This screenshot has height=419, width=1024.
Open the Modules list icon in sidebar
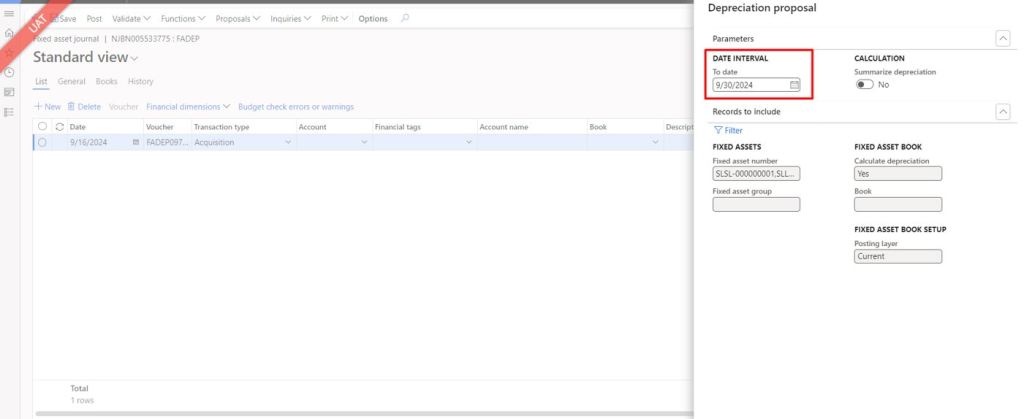(x=9, y=112)
